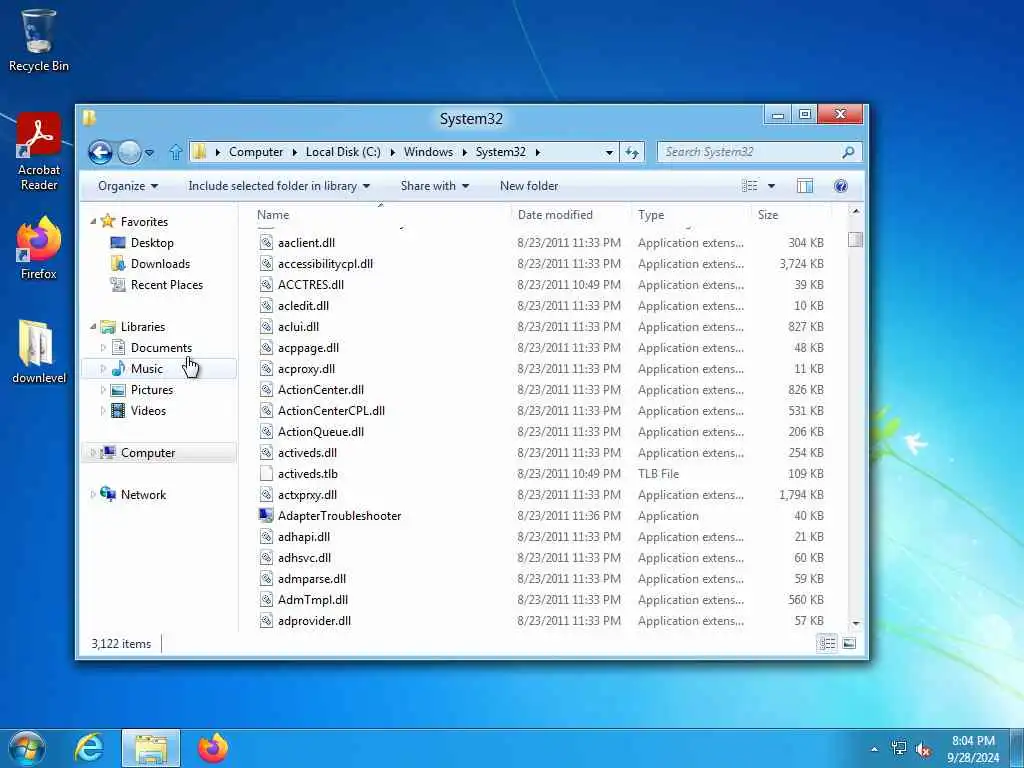Select Acrobat Reader desktop shortcut
Image resolution: width=1024 pixels, height=768 pixels.
tap(39, 152)
